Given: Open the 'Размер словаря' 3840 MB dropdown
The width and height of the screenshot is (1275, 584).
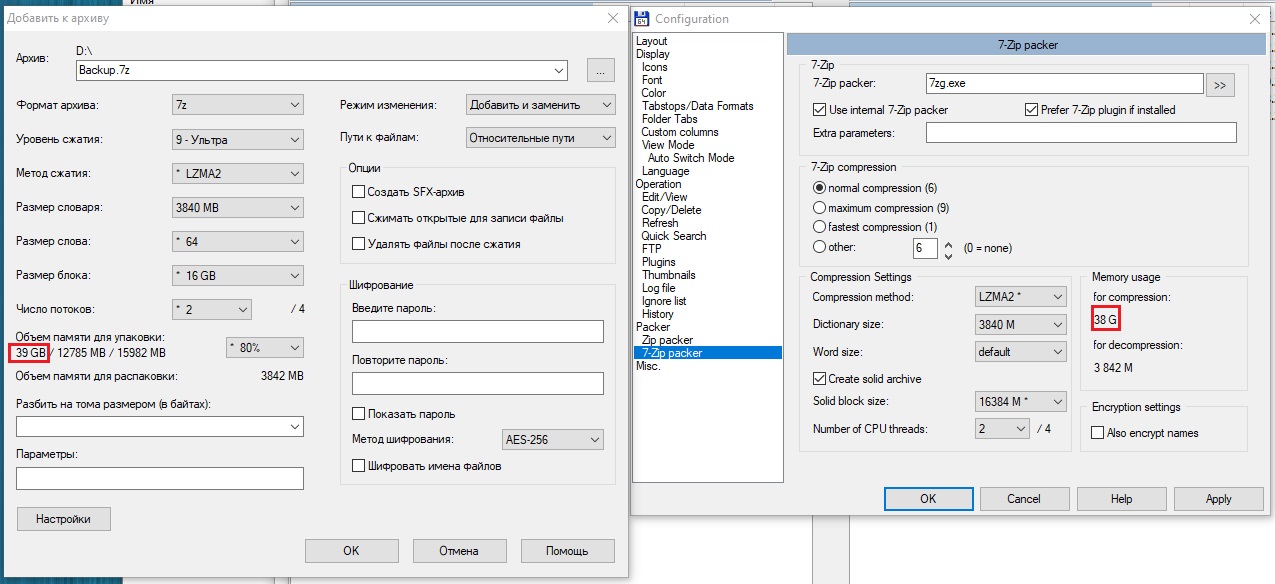Looking at the screenshot, I should 237,208.
